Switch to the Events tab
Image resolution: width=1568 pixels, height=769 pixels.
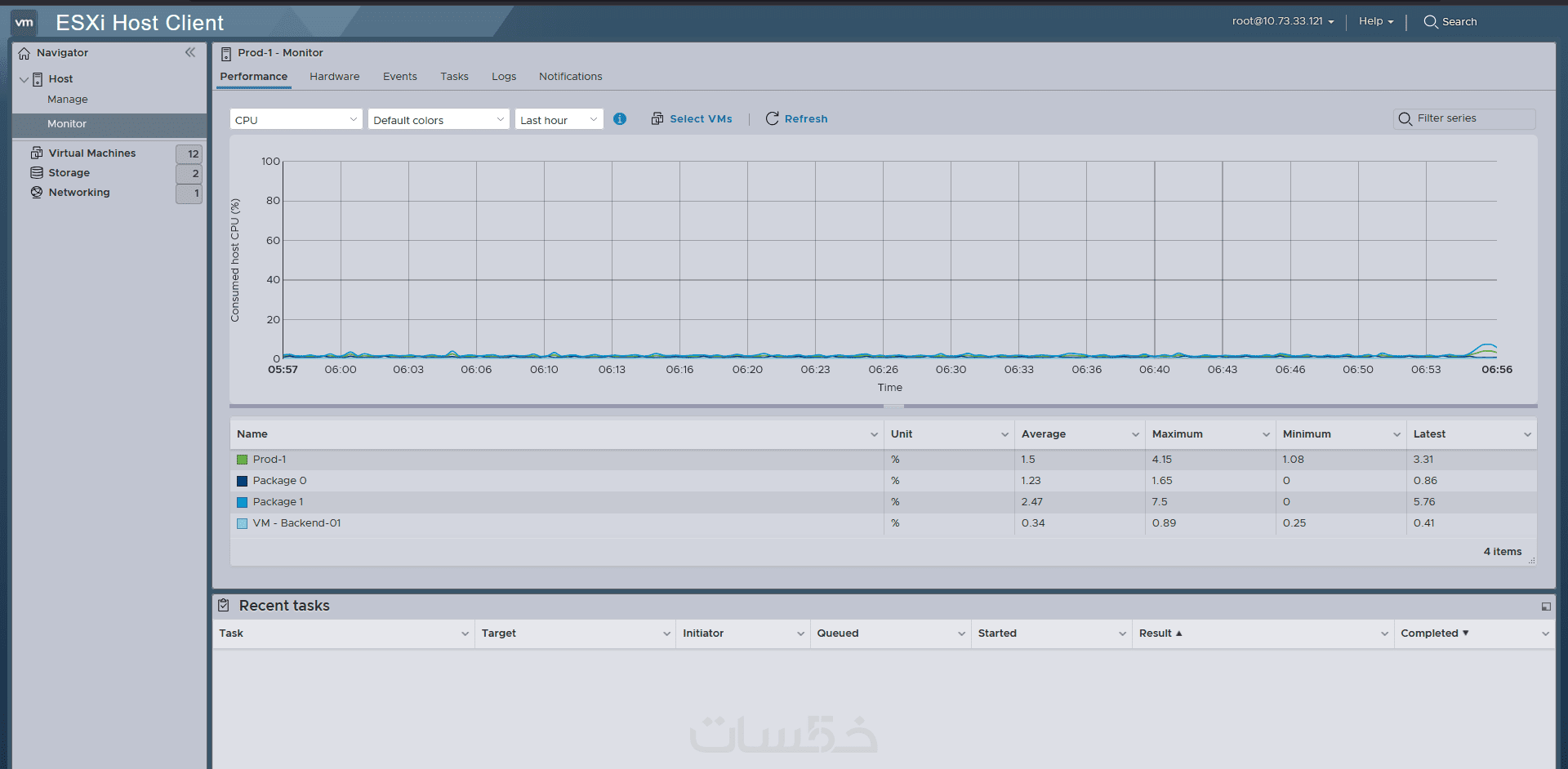coord(400,77)
